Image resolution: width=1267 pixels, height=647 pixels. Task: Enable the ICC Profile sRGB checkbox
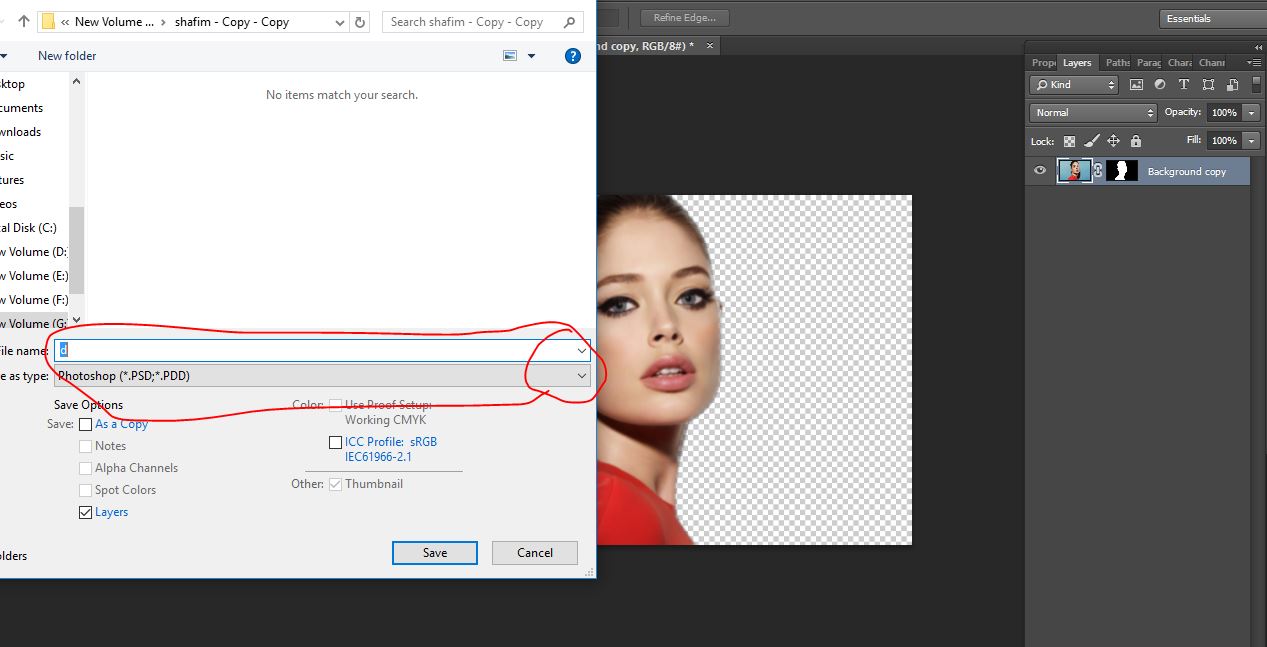click(336, 441)
